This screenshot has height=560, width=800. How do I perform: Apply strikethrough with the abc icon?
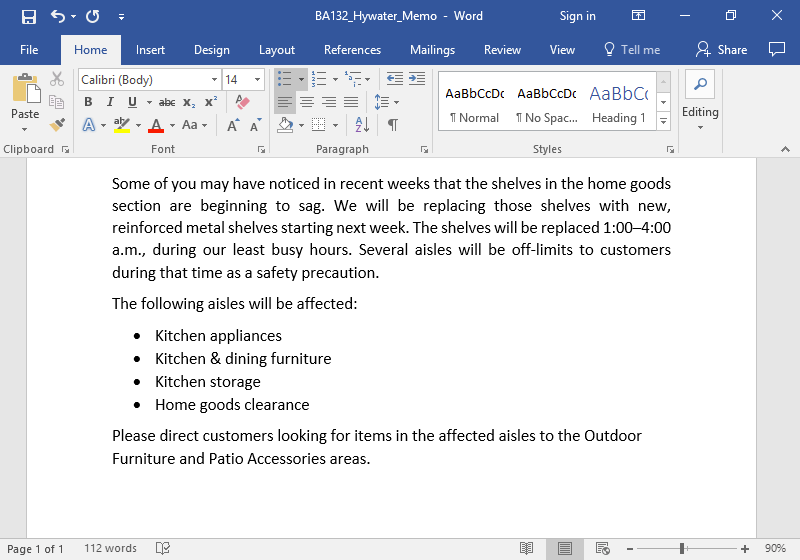(x=167, y=102)
